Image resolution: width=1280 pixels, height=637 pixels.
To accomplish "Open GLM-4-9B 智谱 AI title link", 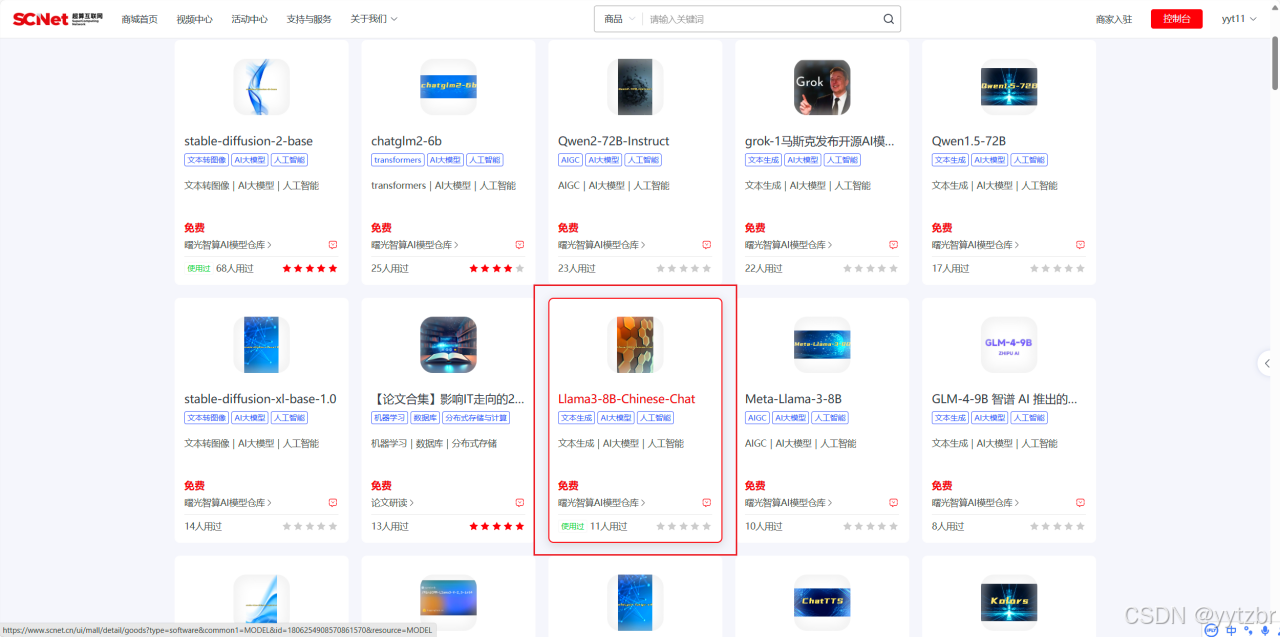I will (x=1004, y=399).
